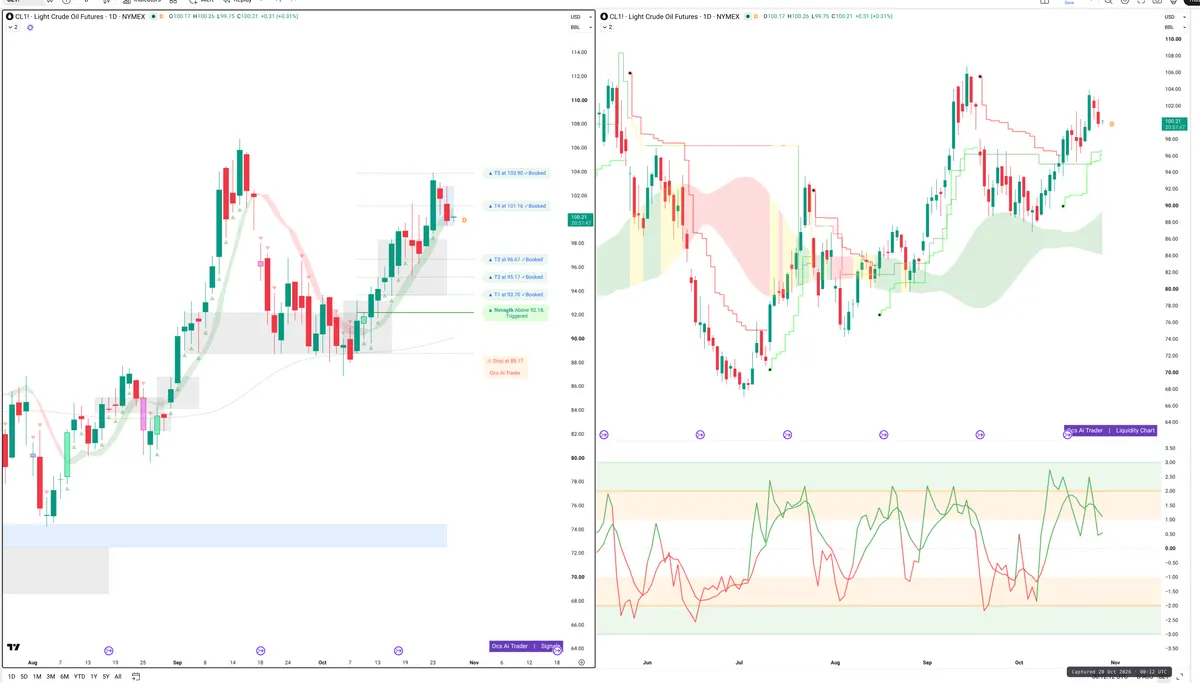Select the 6M time range
This screenshot has width=1200, height=683.
[65, 677]
